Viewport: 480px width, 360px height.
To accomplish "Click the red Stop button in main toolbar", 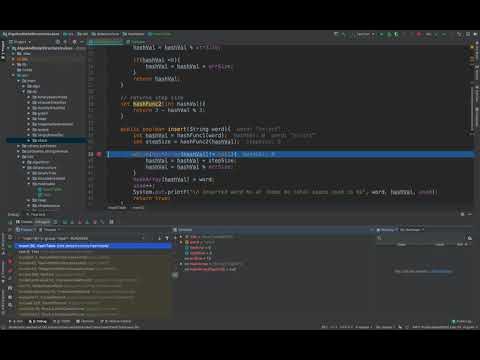I will click(419, 34).
